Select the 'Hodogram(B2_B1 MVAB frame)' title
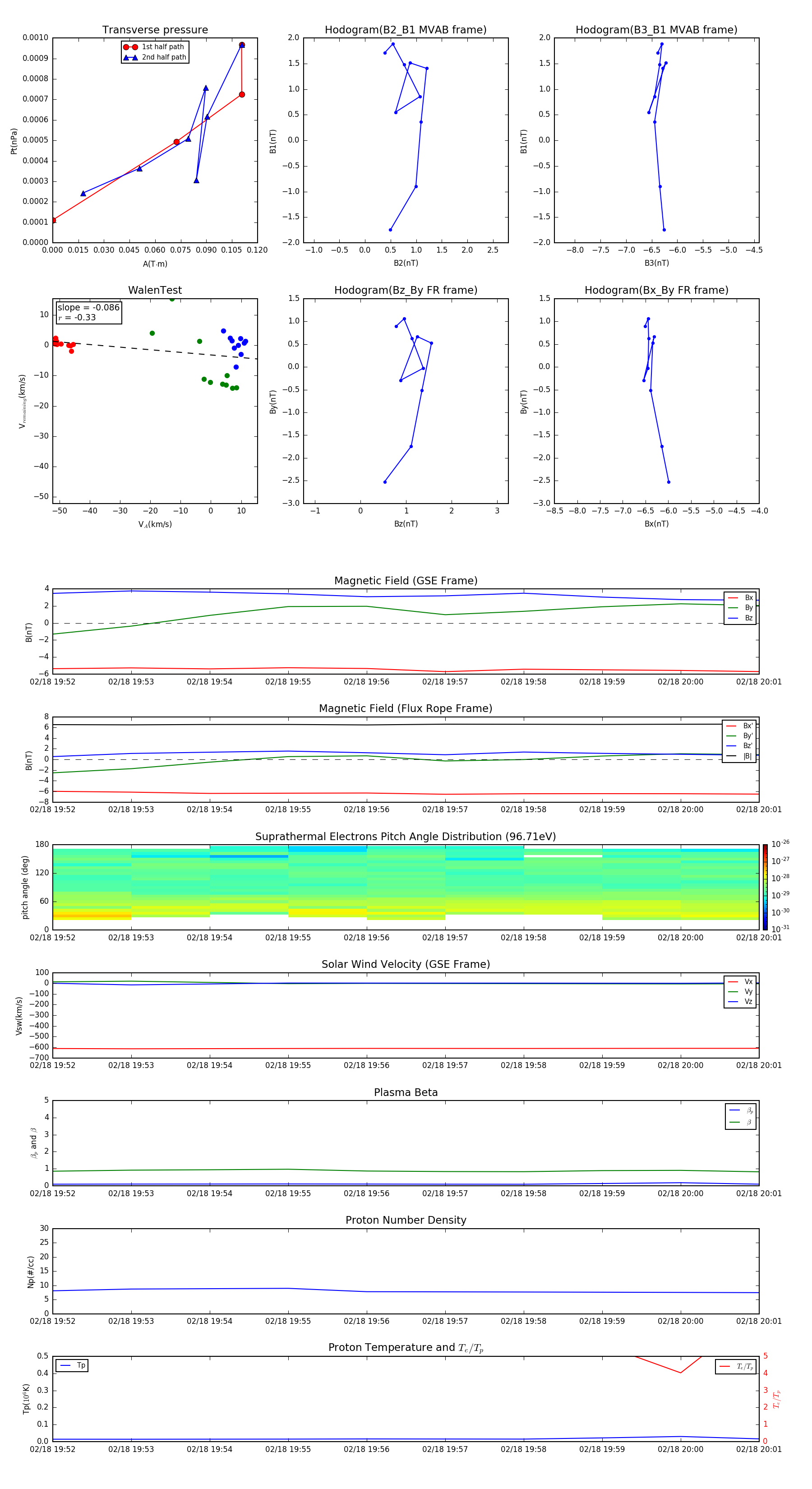Screen dimensions: 812x1489 [406, 30]
